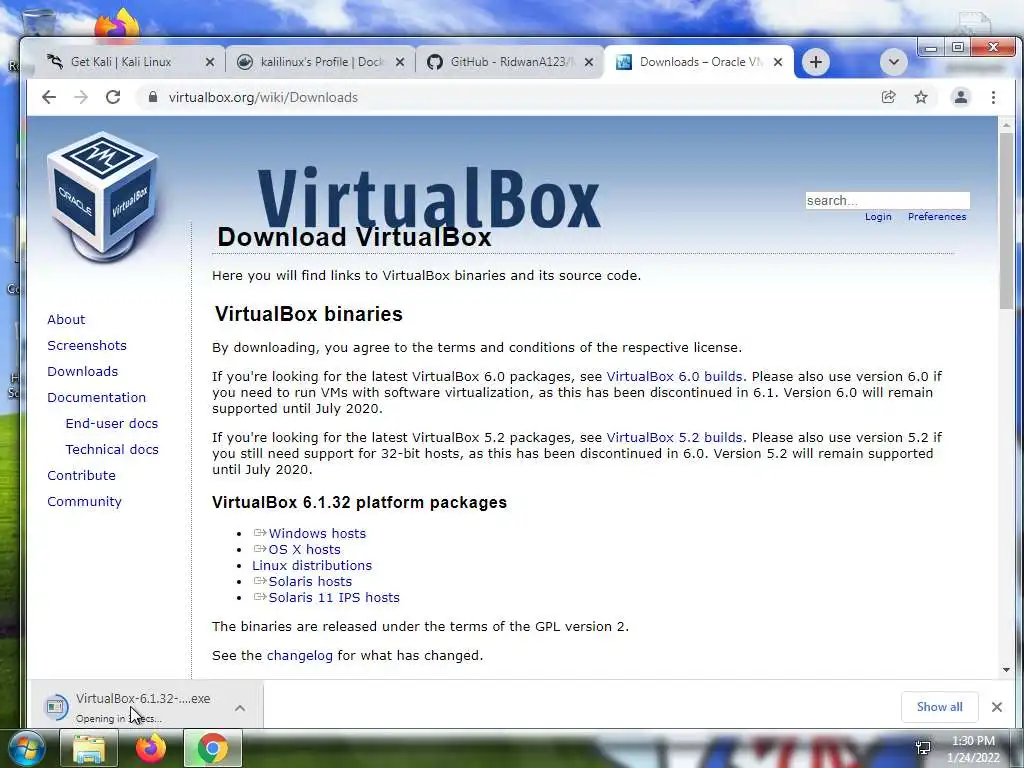This screenshot has height=768, width=1024.
Task: Click the VirtualBox cube logo
Action: (x=103, y=196)
